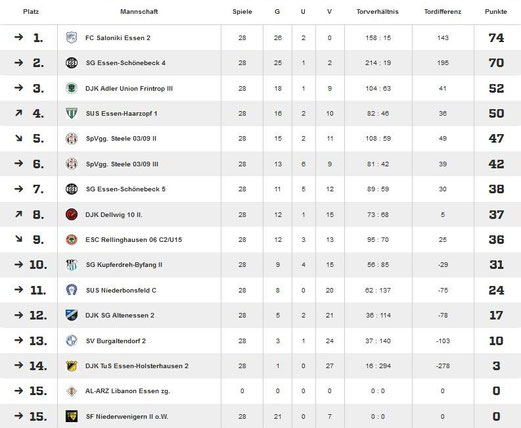Click the DJK SG Altenessen 2 blue crest
This screenshot has height=428, width=521.
point(71,315)
